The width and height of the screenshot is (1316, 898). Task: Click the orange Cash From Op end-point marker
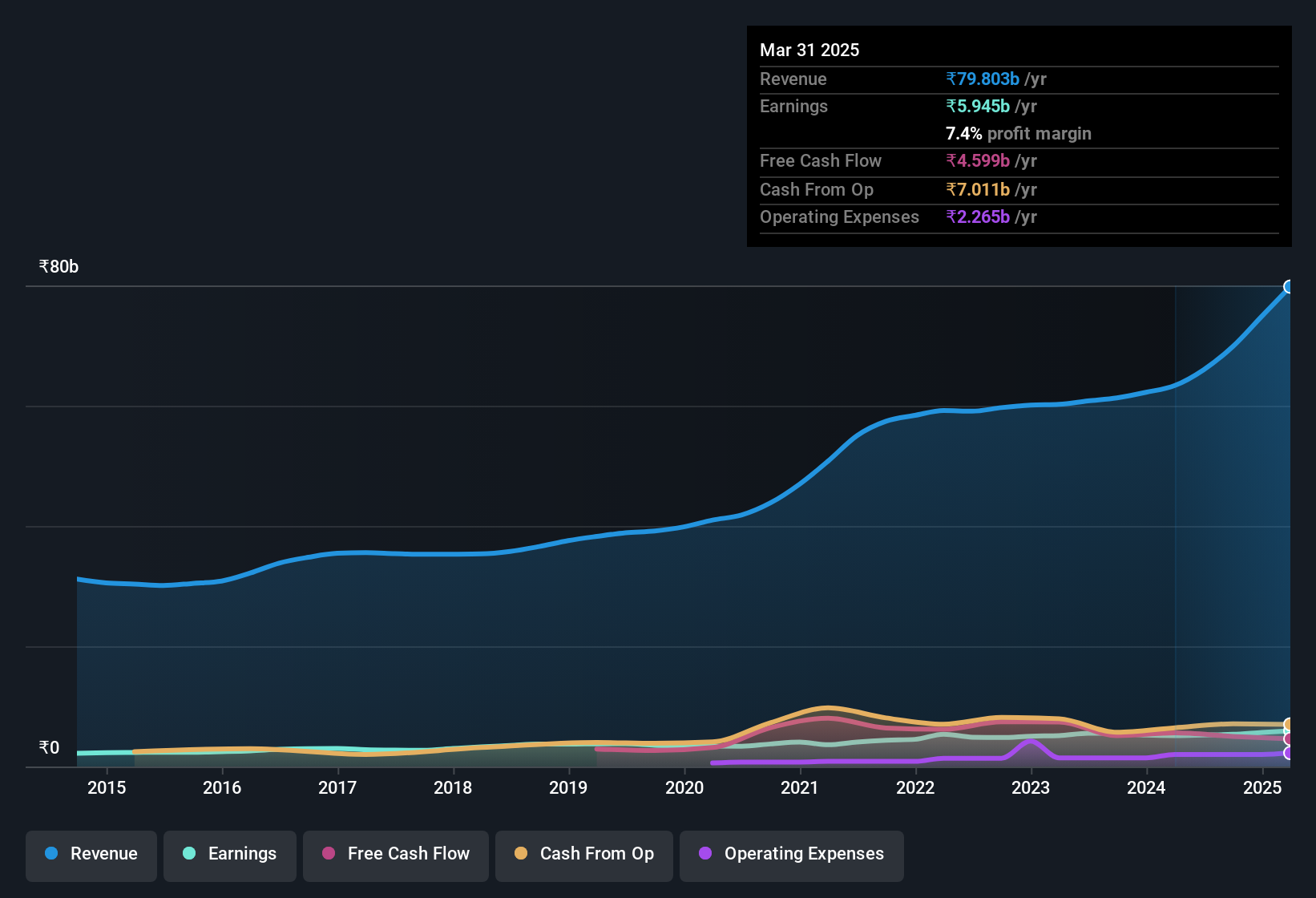click(x=1289, y=725)
